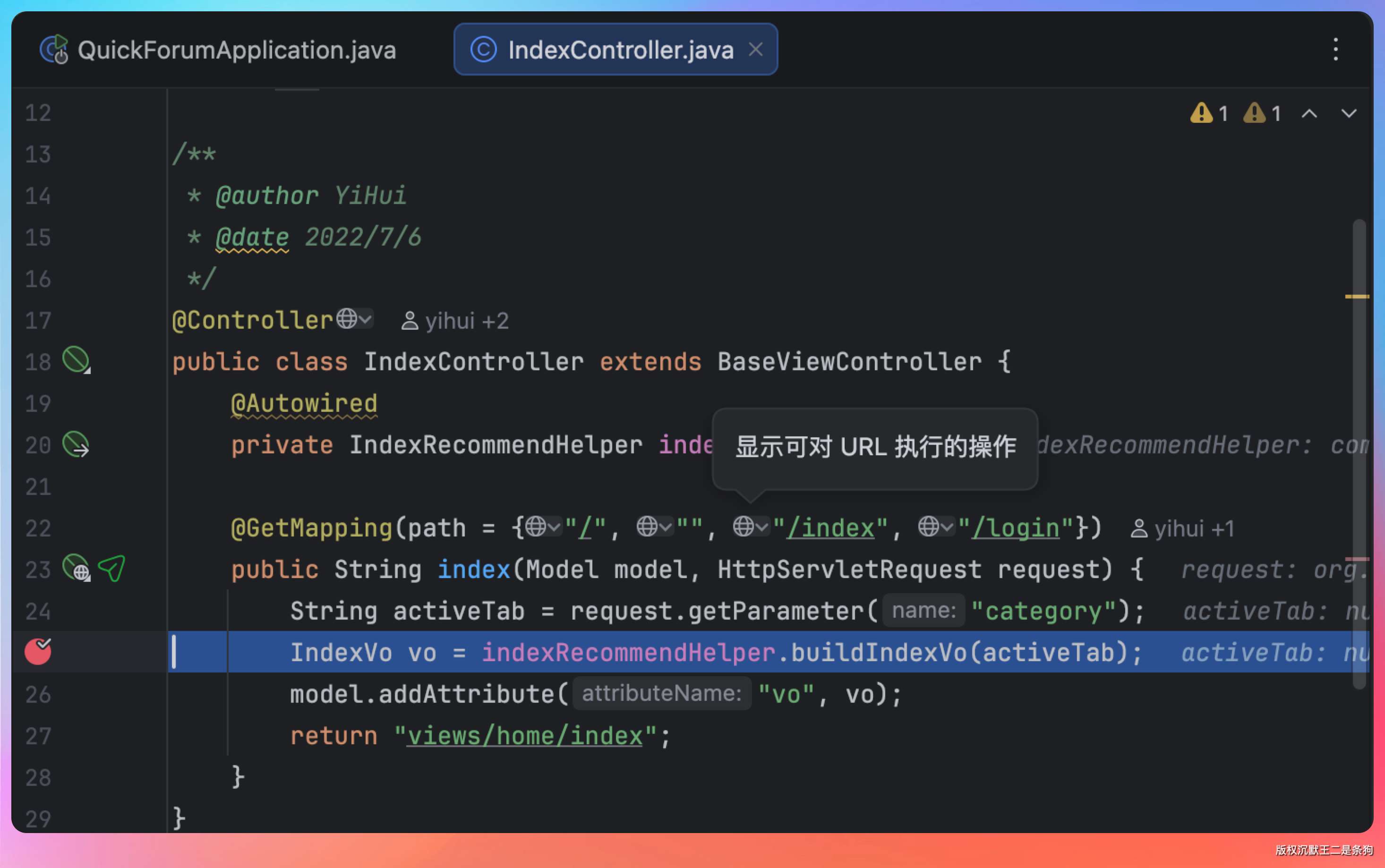Open the globe dropdown before the "/index" path
The image size is (1385, 868).
(x=751, y=527)
